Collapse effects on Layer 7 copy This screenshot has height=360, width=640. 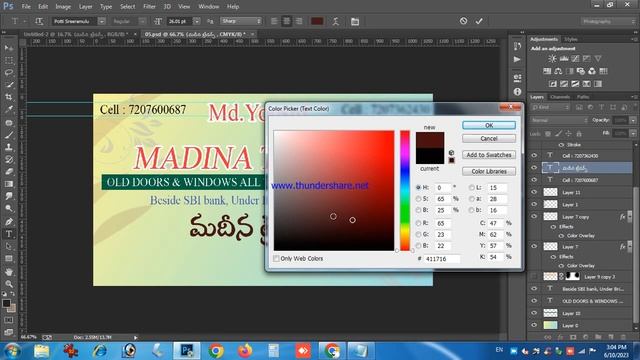[630, 216]
